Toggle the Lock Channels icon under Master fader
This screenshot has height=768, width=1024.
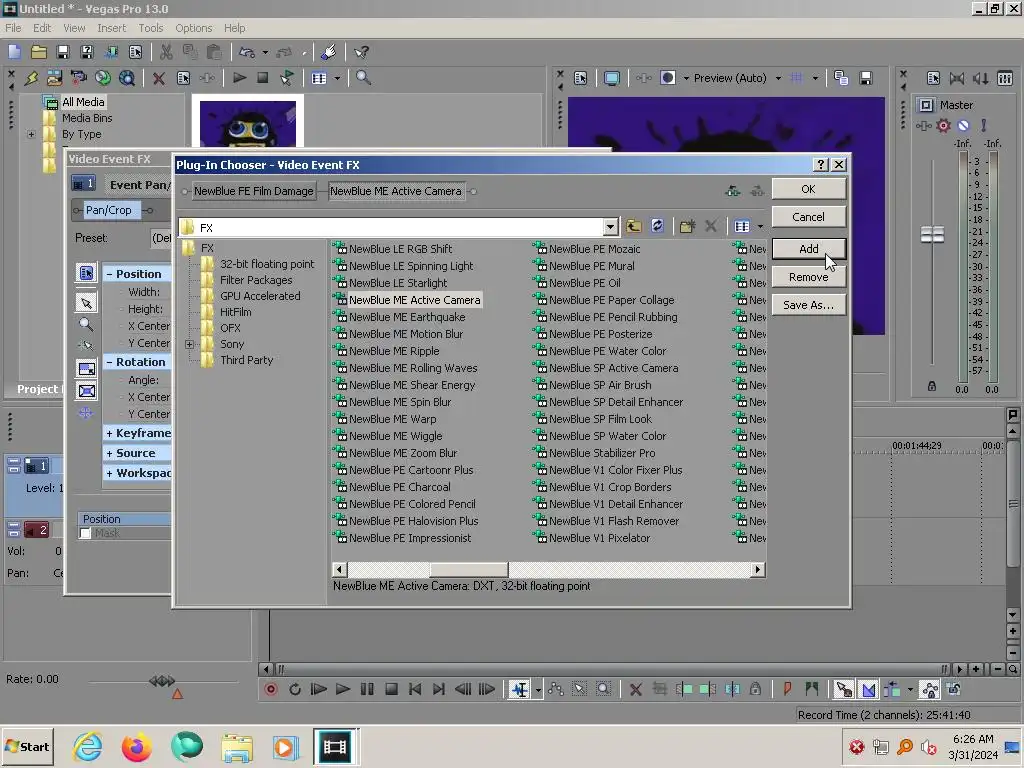[x=932, y=387]
